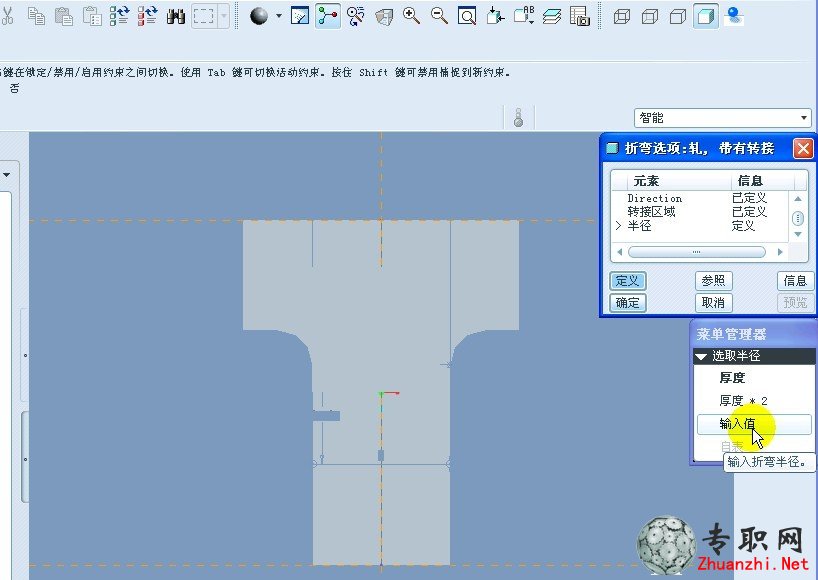This screenshot has width=818, height=580.
Task: Click the shaded sphere appearance icon
Action: (x=259, y=16)
